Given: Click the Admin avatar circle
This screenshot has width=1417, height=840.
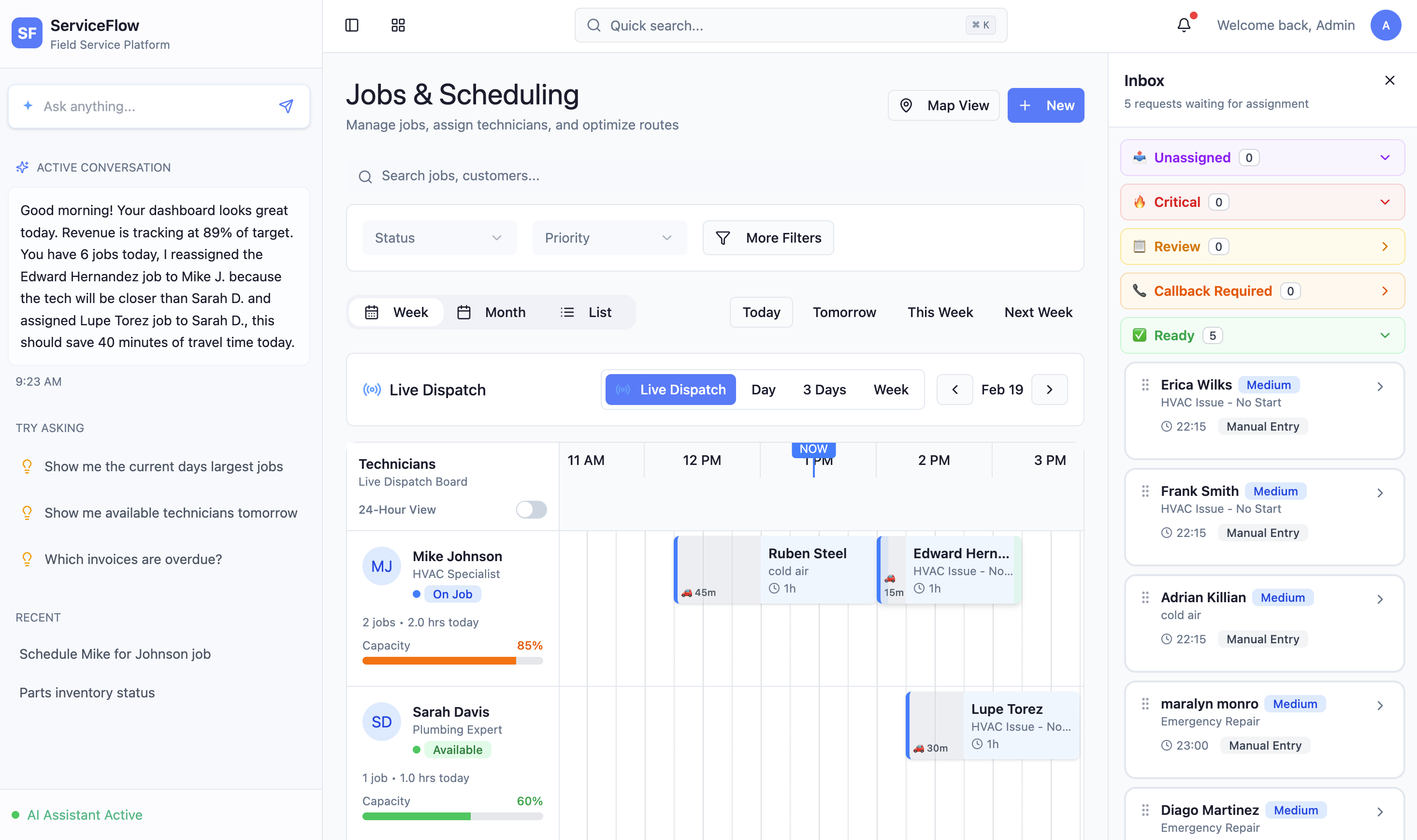Looking at the screenshot, I should pyautogui.click(x=1386, y=25).
